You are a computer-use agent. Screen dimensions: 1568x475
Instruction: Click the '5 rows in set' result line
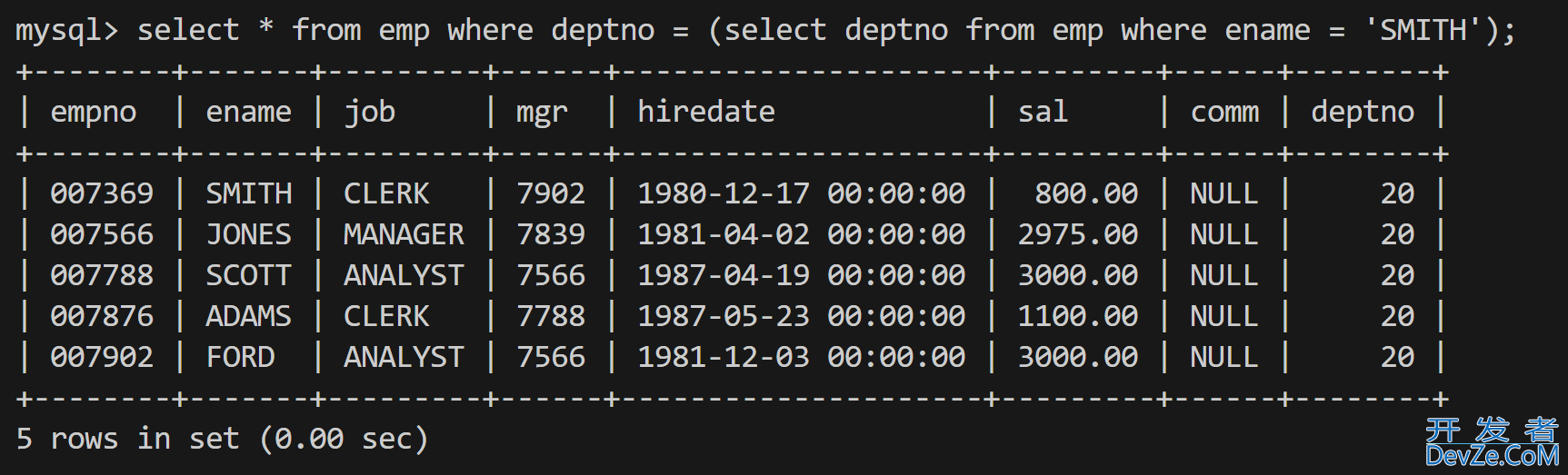222,440
